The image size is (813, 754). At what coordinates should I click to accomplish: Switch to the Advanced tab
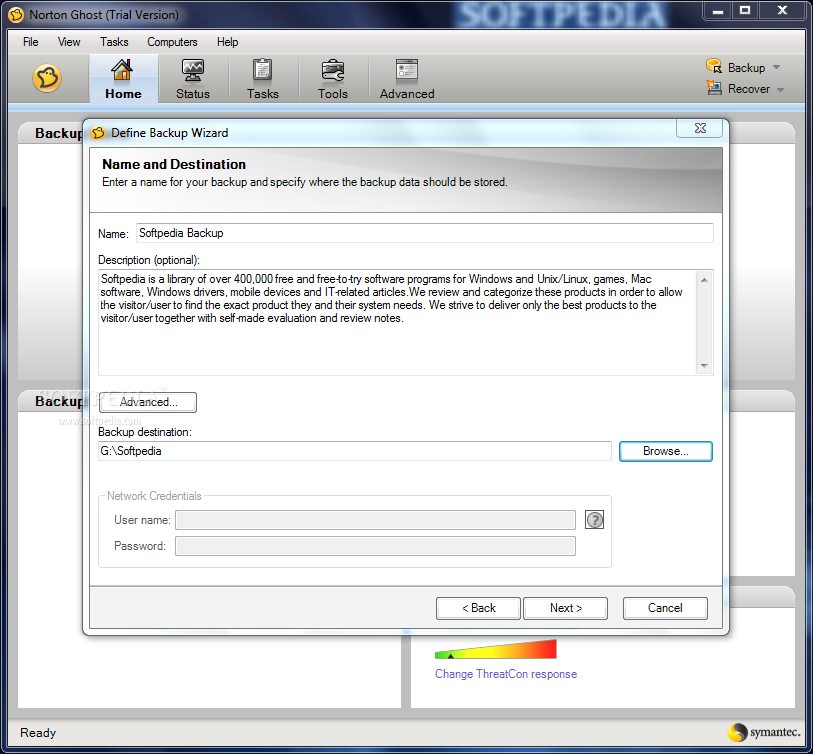407,79
